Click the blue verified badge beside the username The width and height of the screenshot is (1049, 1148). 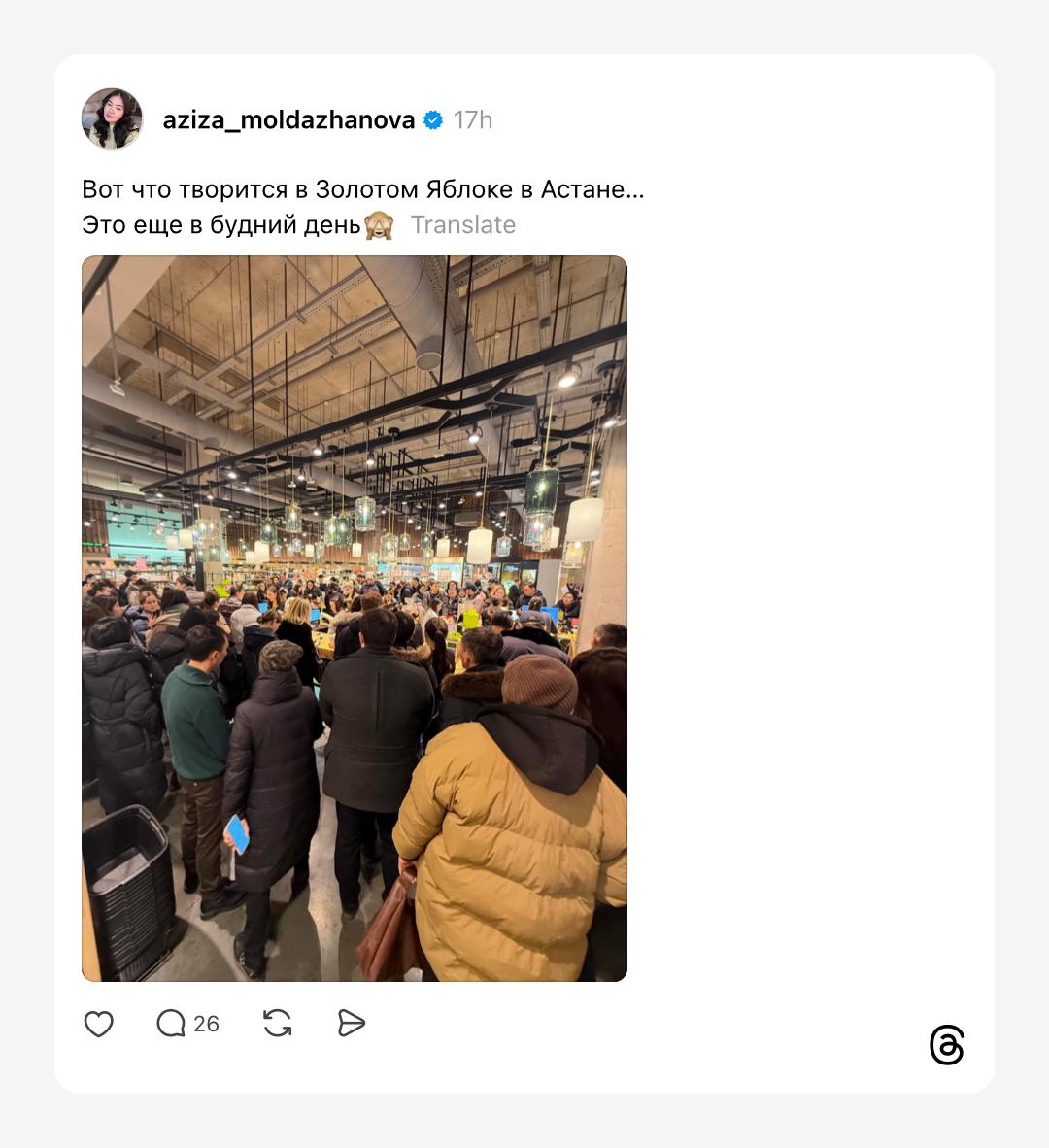coord(433,120)
